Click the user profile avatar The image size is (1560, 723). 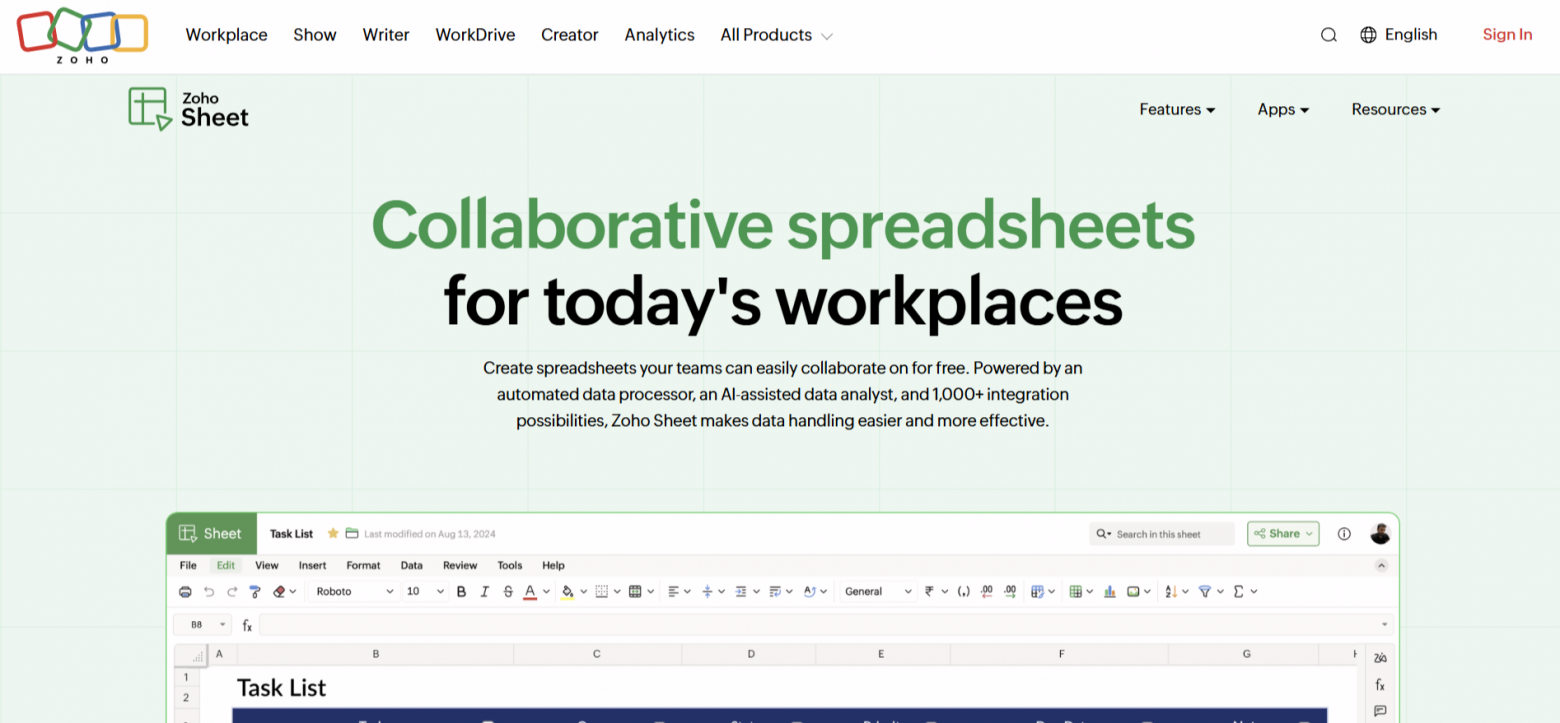1381,534
